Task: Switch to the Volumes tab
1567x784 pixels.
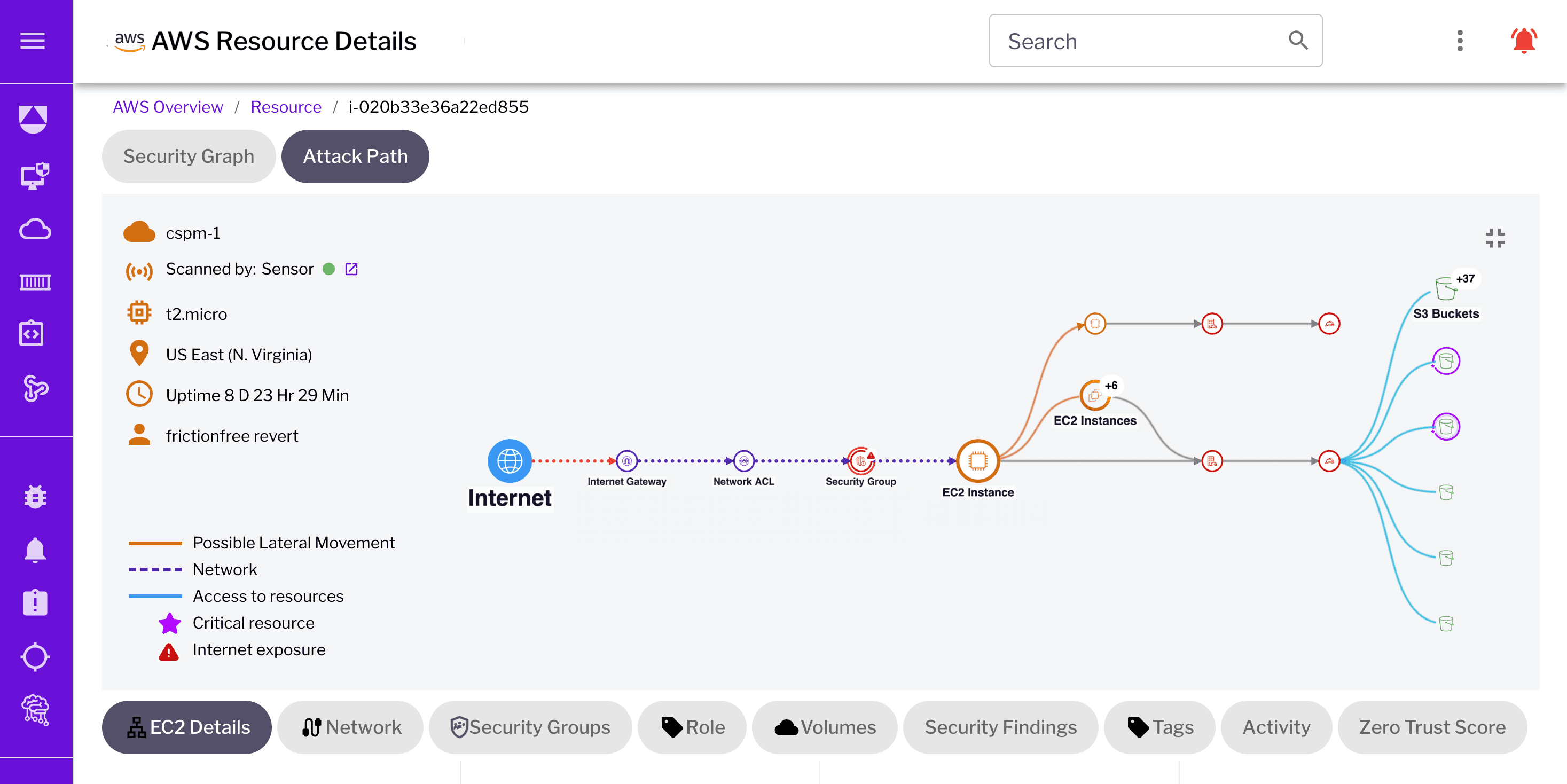Action: click(x=825, y=727)
